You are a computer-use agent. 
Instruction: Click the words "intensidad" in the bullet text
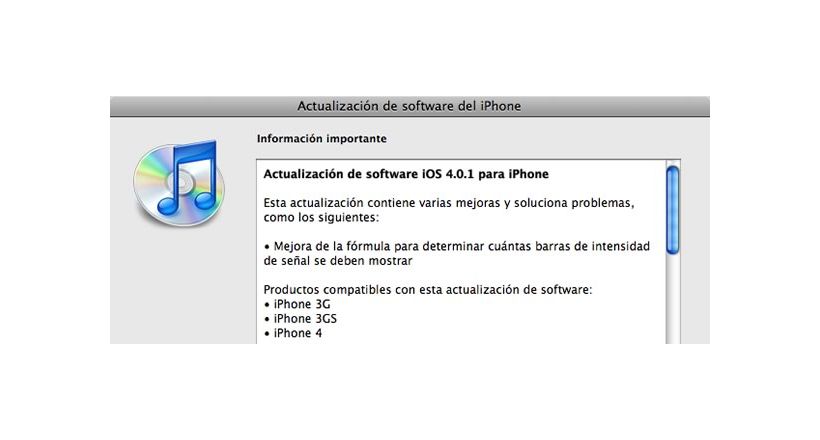[x=621, y=246]
